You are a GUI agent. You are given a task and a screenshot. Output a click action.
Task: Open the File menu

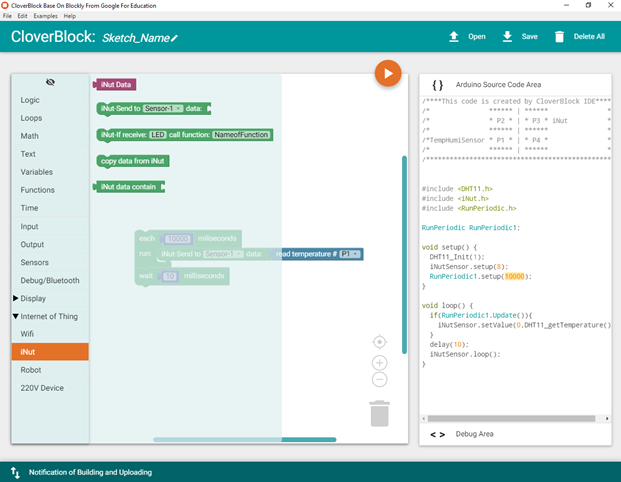(x=8, y=16)
